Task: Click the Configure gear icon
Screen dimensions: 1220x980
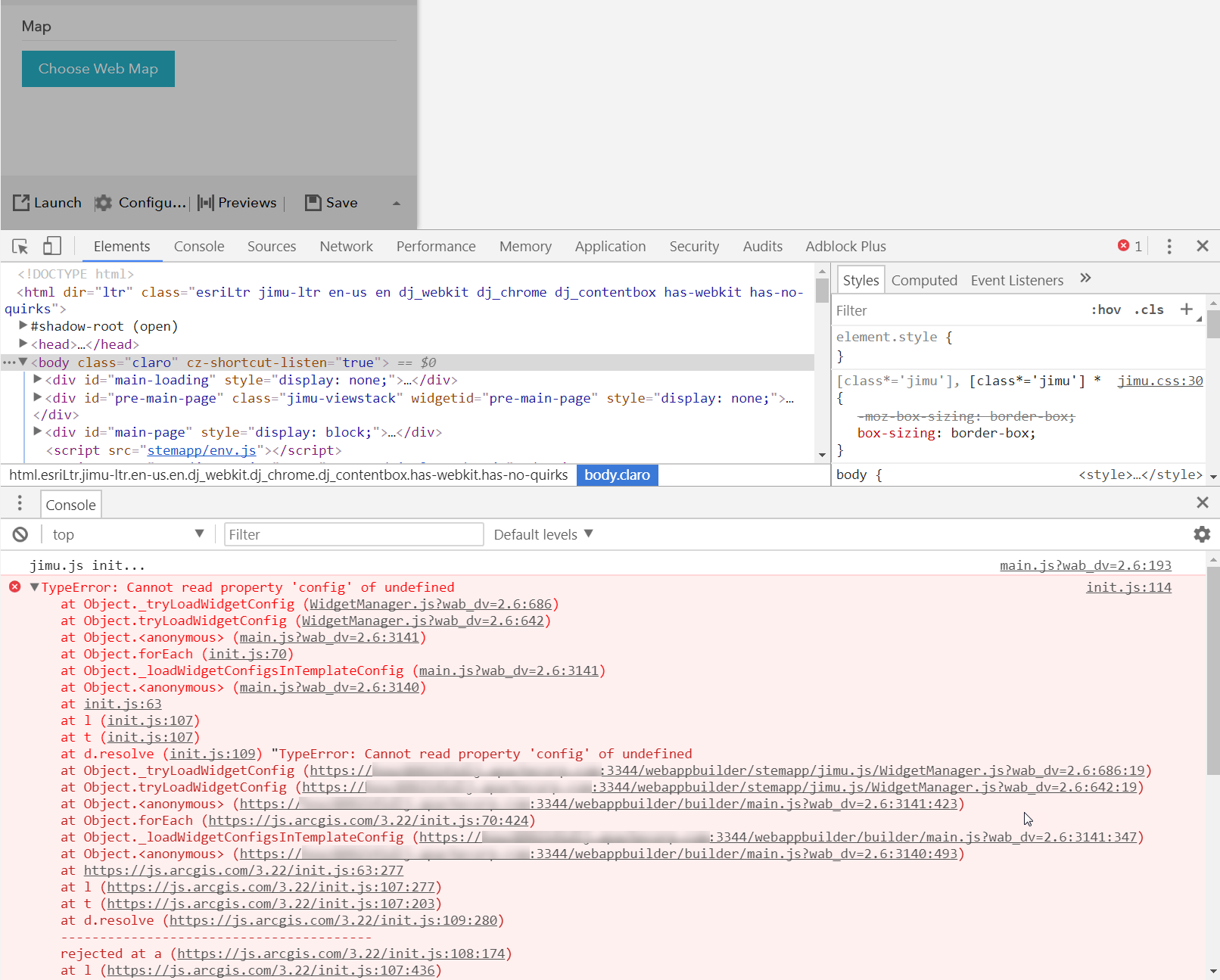Action: tap(103, 203)
